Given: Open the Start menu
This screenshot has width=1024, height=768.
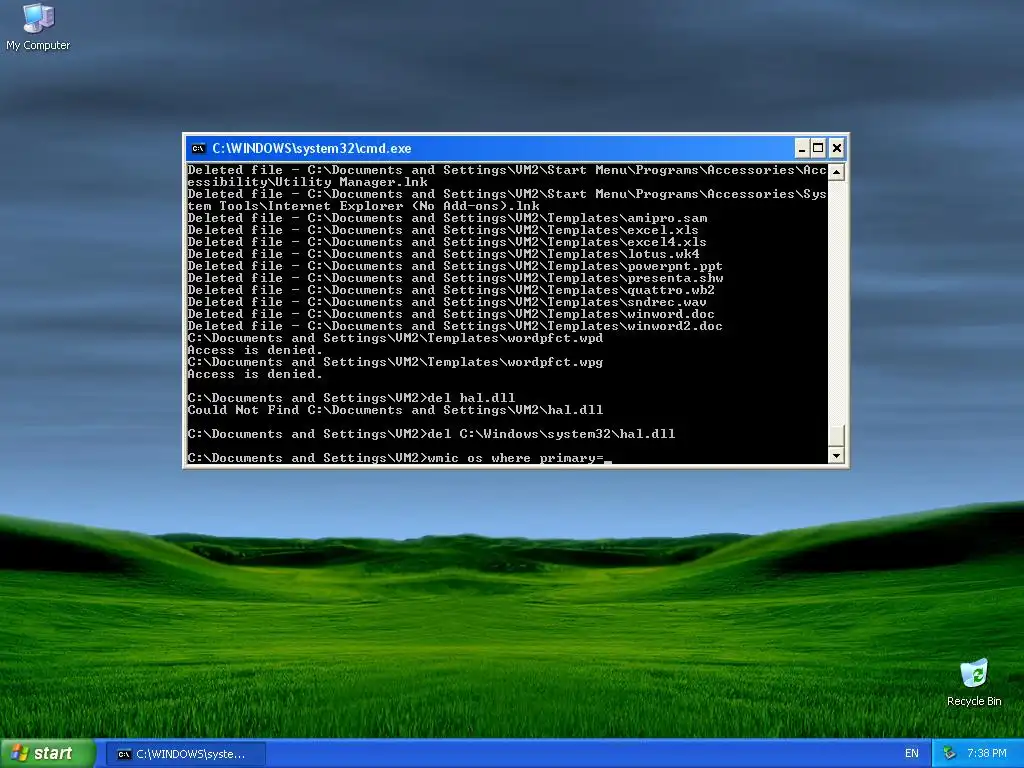Looking at the screenshot, I should pos(48,754).
